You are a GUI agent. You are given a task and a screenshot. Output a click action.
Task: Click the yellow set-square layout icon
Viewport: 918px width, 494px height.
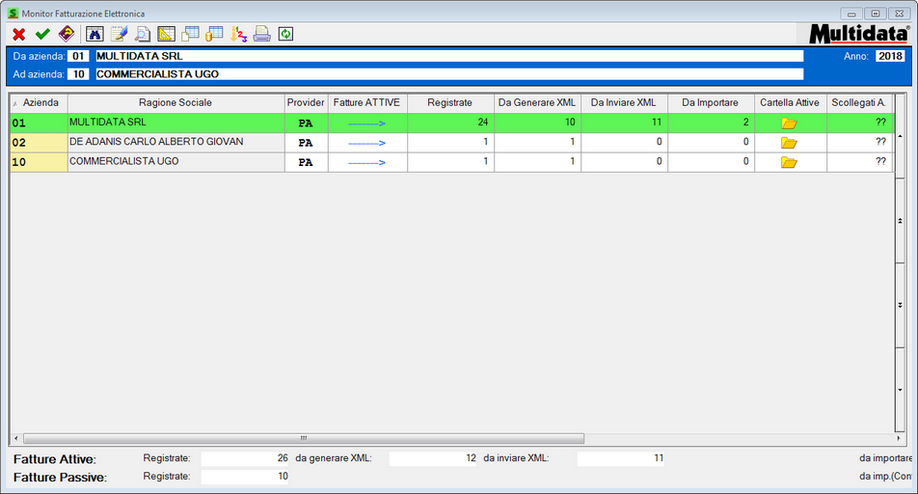(166, 34)
